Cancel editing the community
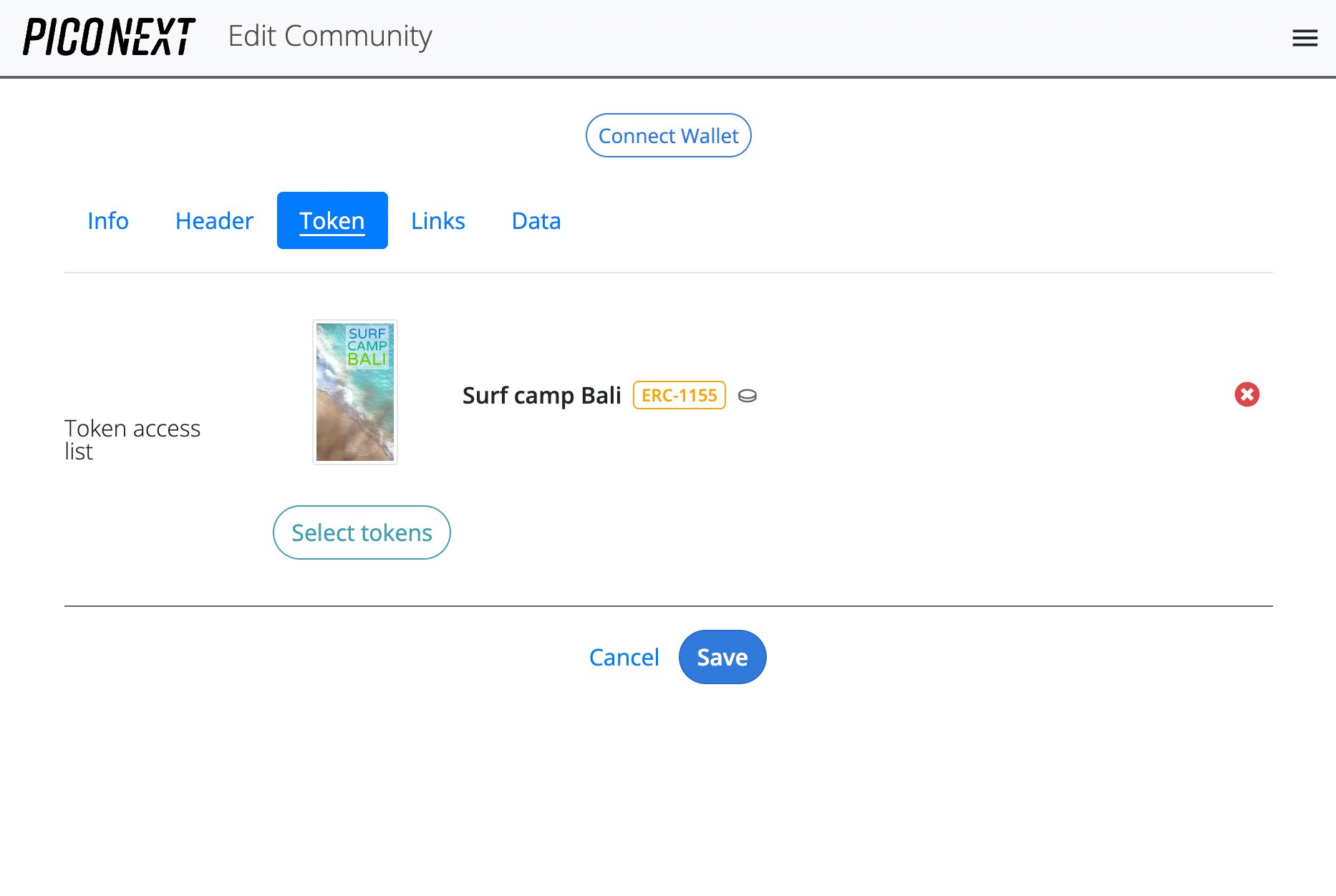 point(624,657)
